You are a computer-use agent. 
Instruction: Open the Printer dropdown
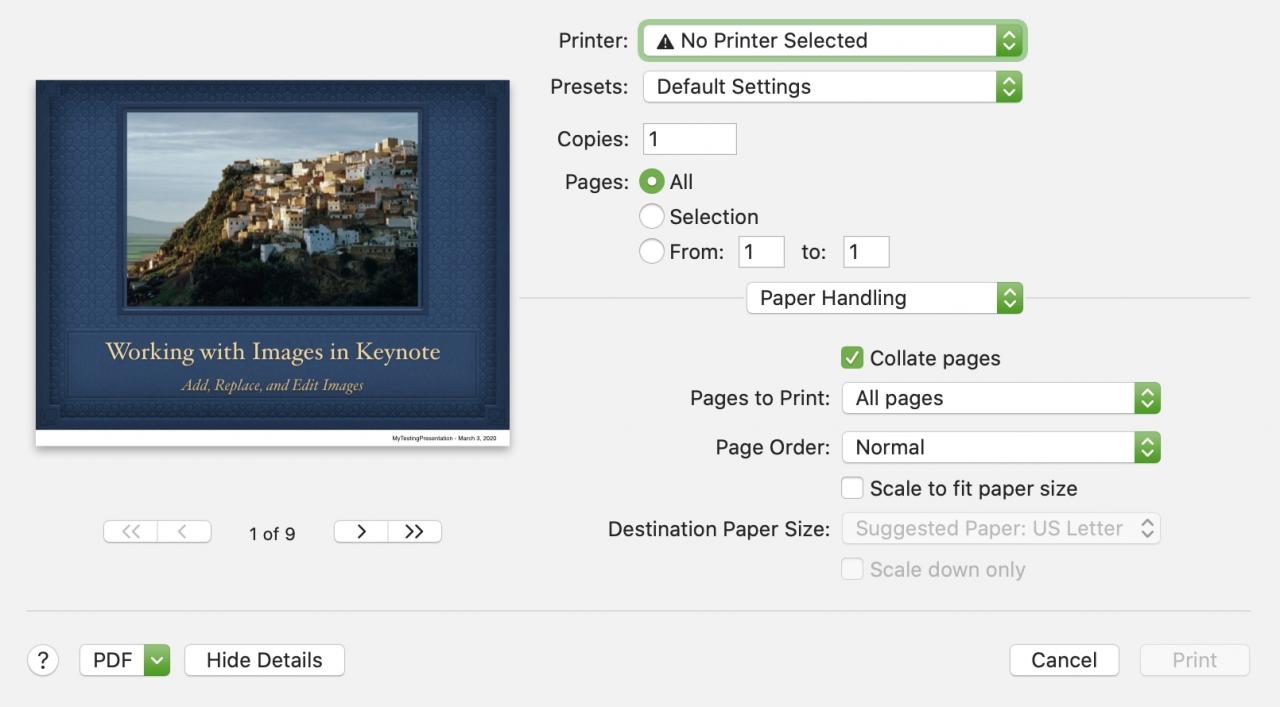832,41
